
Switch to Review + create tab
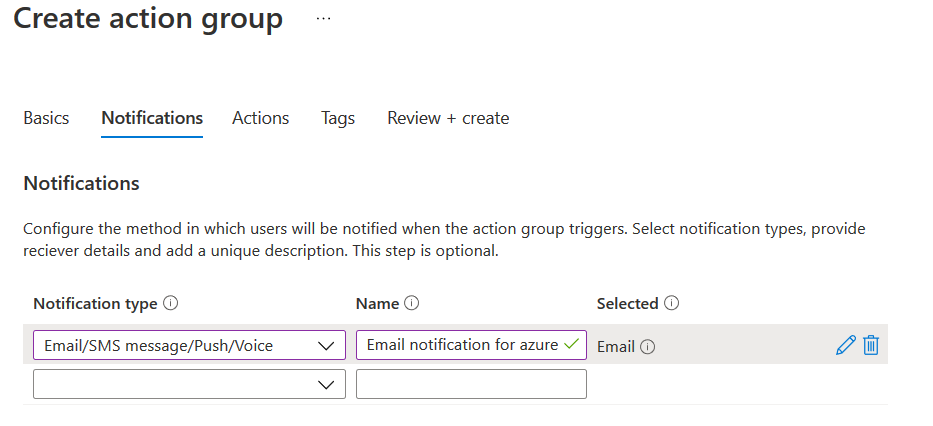click(448, 118)
